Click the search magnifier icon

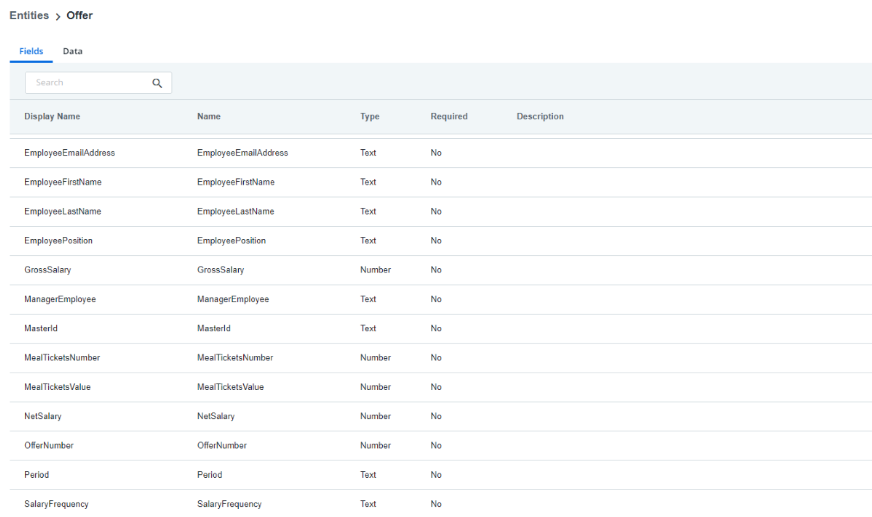point(157,83)
